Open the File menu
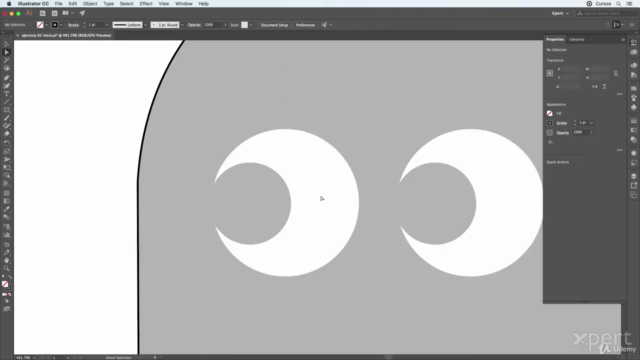The image size is (640, 360). coord(58,4)
